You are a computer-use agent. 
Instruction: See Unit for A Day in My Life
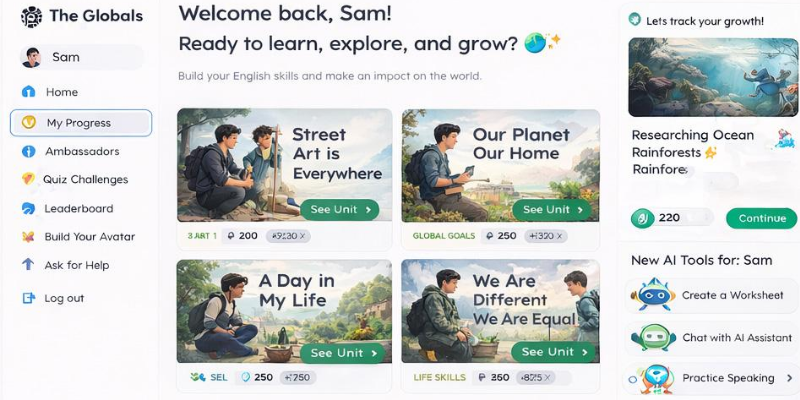[342, 353]
